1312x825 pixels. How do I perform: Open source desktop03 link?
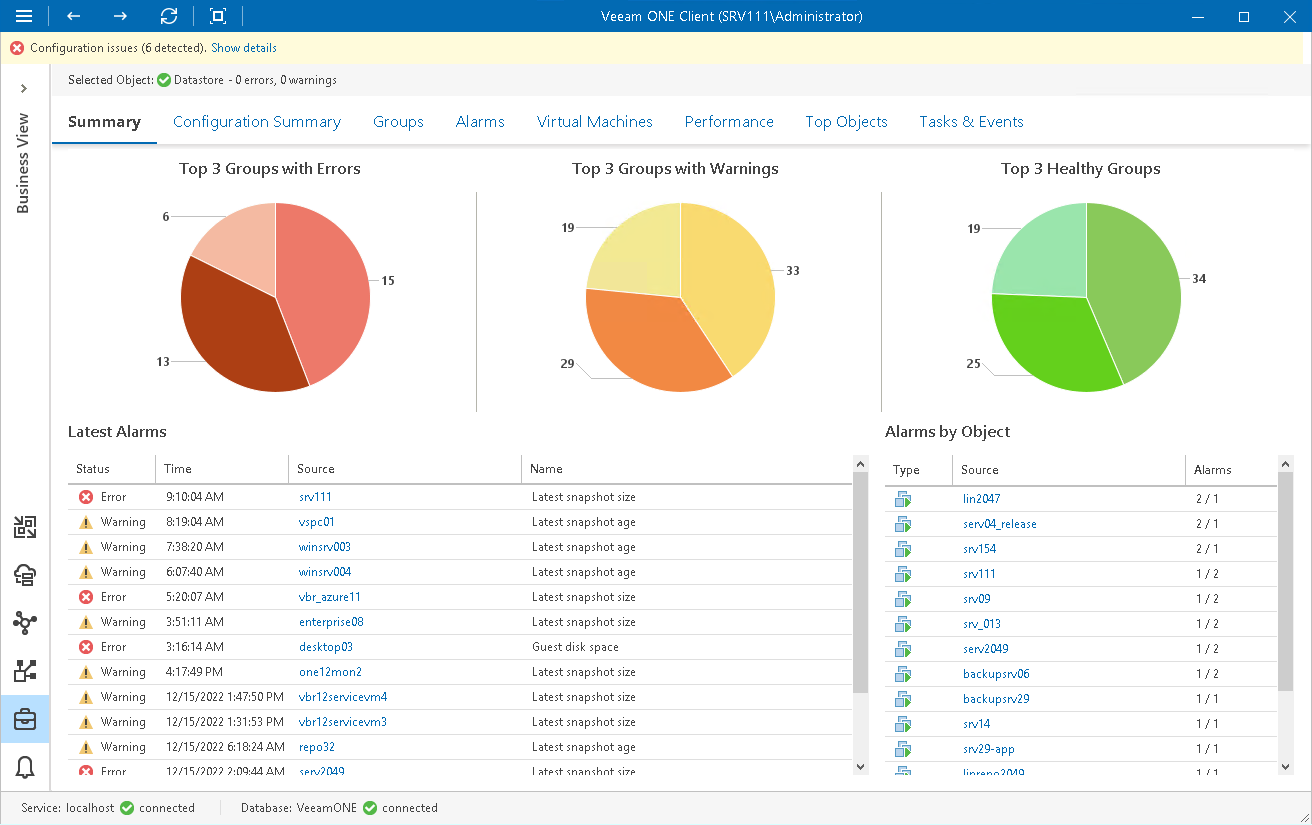coord(326,647)
